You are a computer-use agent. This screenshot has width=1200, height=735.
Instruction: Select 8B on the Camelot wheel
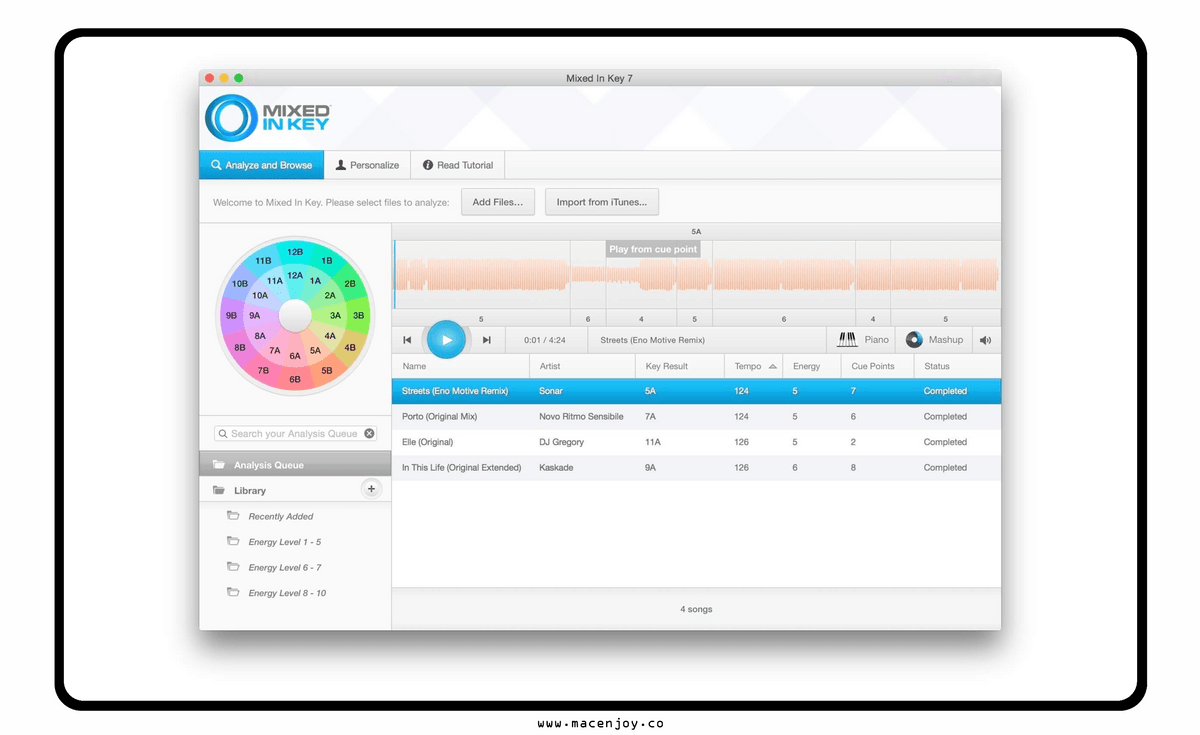point(240,347)
